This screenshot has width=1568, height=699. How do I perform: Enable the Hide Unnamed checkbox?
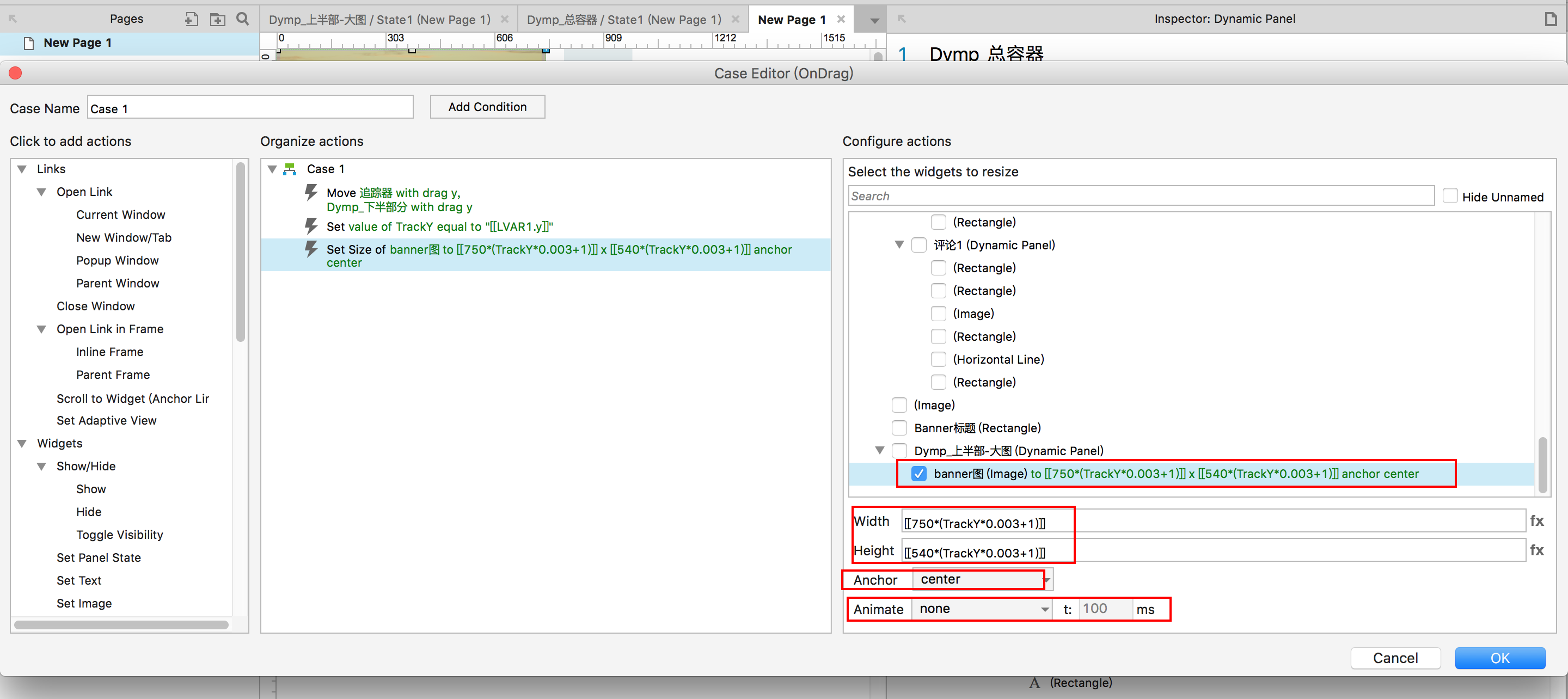click(1450, 196)
